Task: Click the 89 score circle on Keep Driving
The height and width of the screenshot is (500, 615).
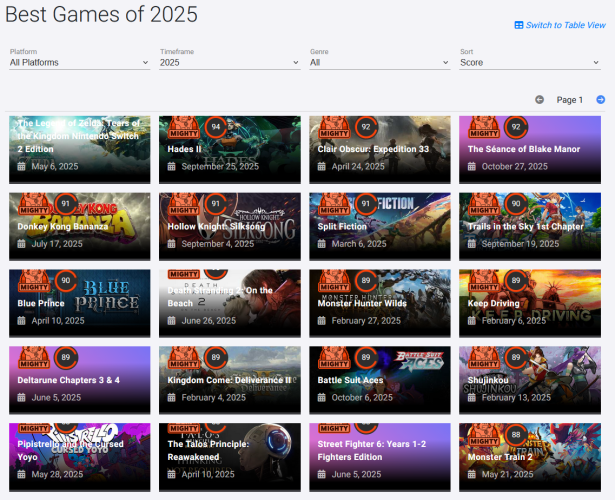Action: pos(516,280)
